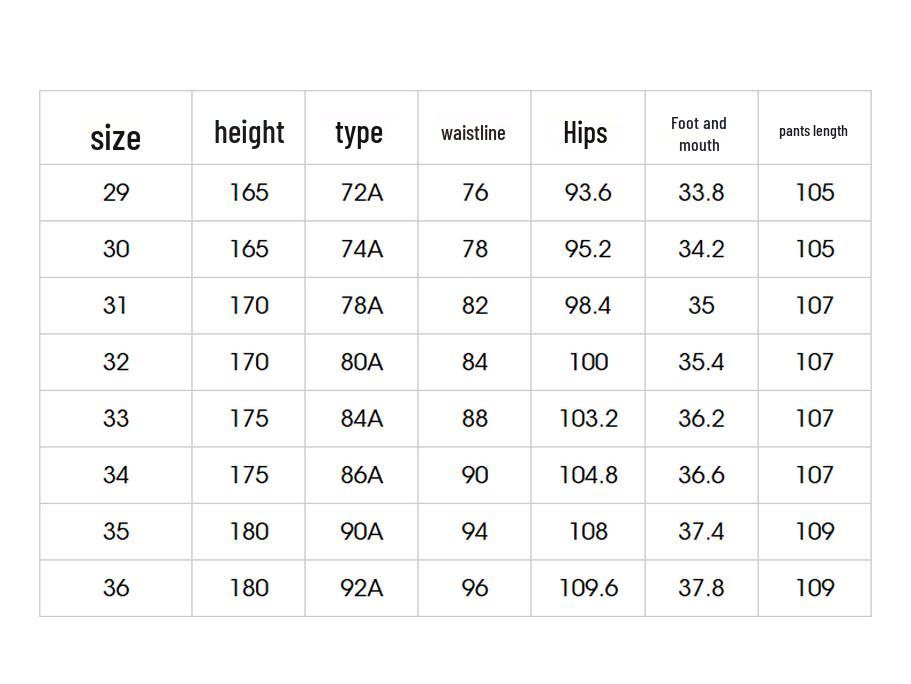
Task: Select the "waistline" column header
Action: pos(473,133)
